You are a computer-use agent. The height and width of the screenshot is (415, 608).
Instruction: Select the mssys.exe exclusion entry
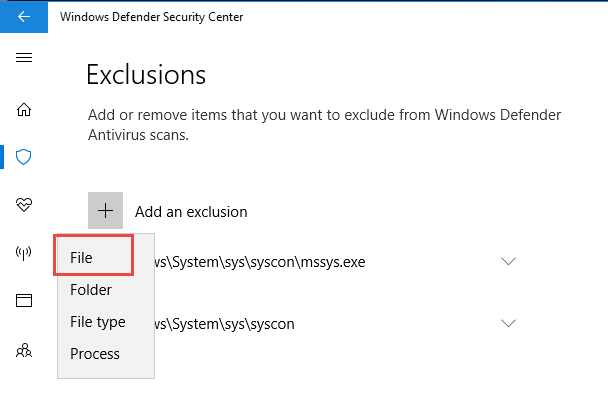click(x=260, y=262)
